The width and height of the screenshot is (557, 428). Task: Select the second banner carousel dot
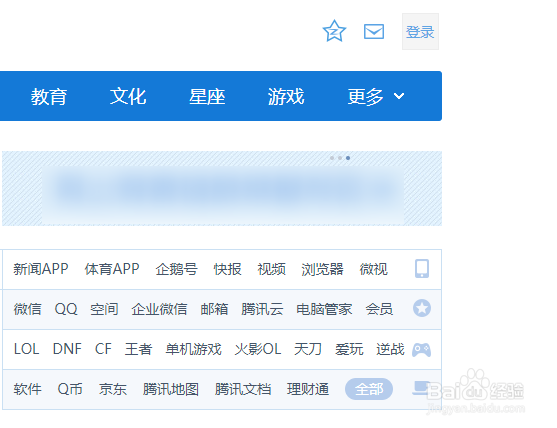(x=340, y=158)
